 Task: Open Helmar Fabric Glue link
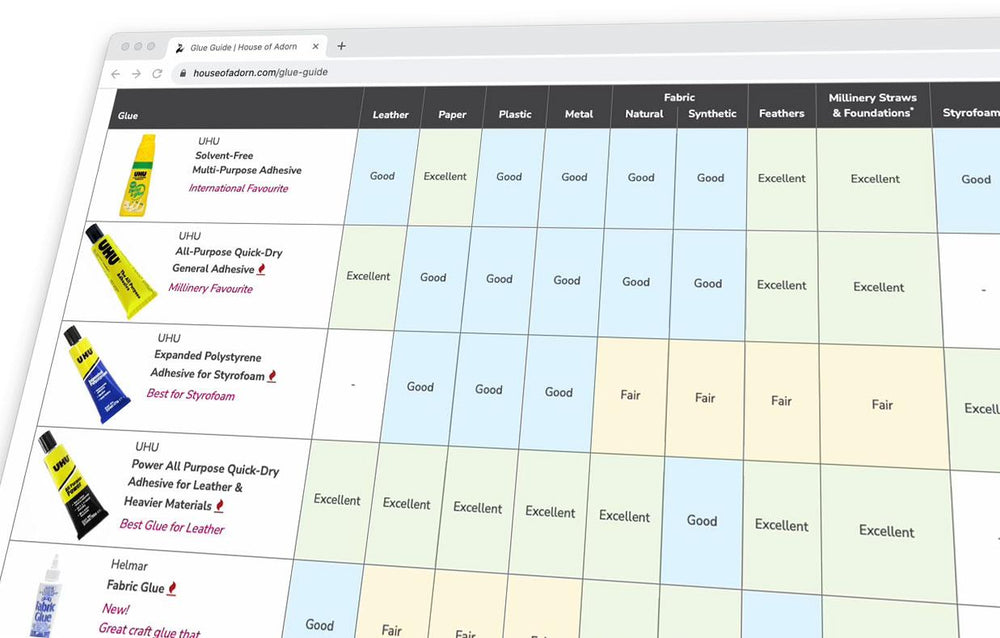click(135, 586)
